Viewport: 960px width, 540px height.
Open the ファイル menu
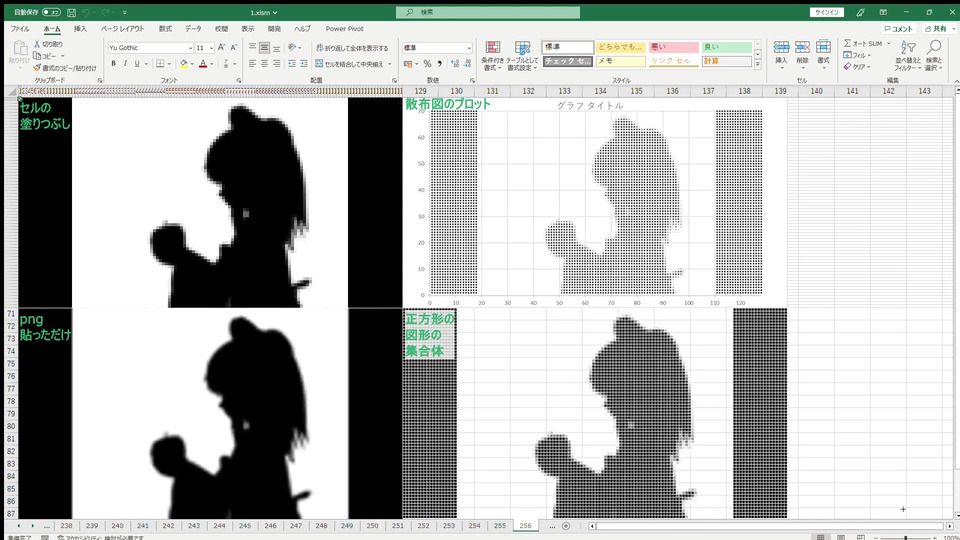tap(20, 29)
